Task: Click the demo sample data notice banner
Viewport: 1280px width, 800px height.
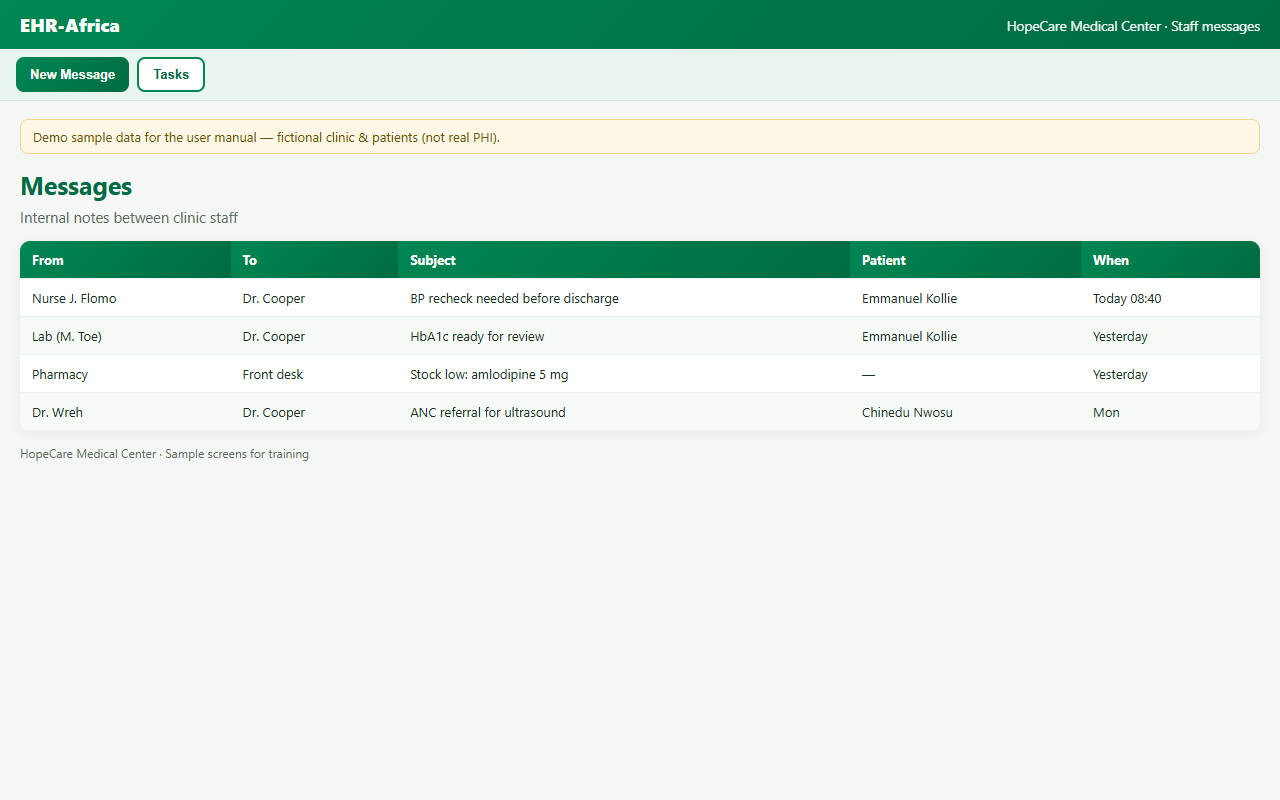Action: point(640,137)
